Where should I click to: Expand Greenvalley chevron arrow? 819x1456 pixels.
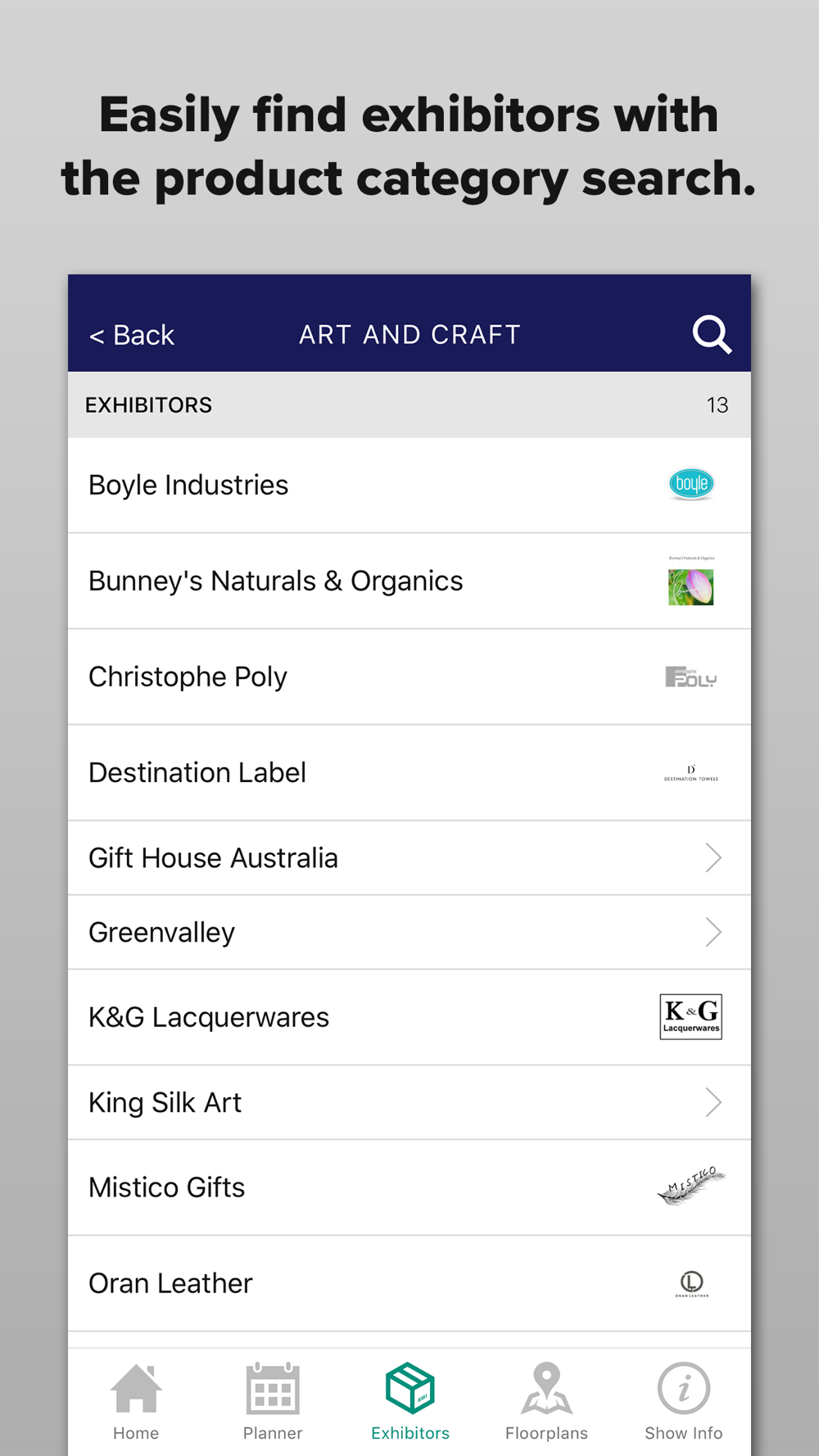(713, 932)
